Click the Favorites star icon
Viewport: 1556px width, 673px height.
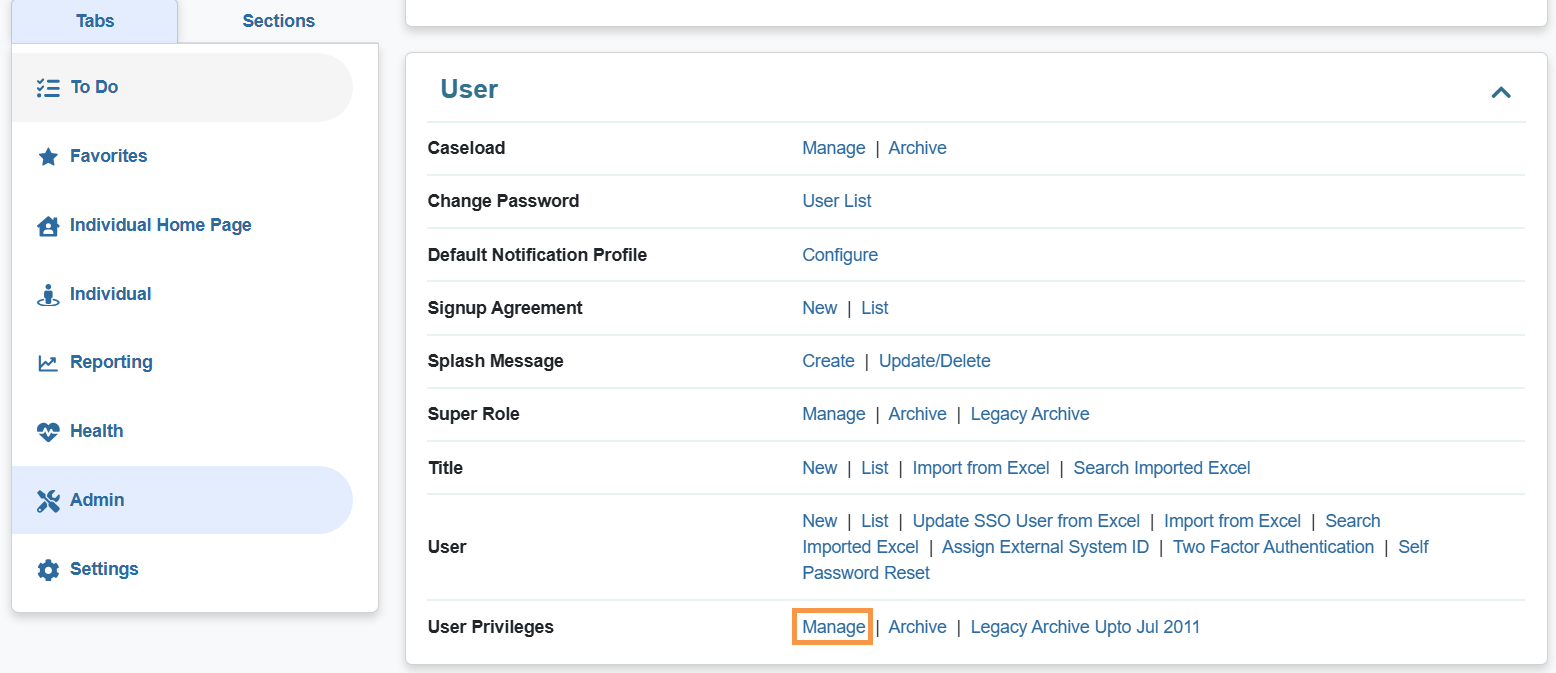[48, 157]
